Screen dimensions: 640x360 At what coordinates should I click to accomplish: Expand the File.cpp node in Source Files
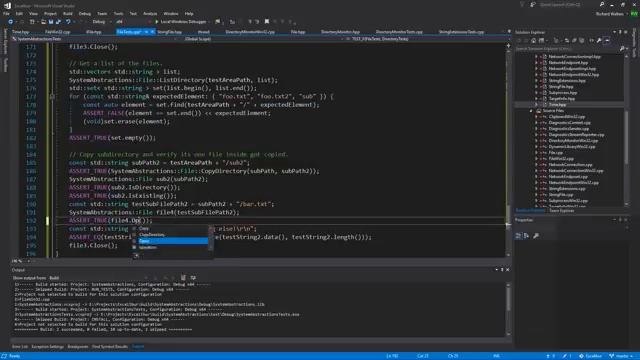coord(536,153)
